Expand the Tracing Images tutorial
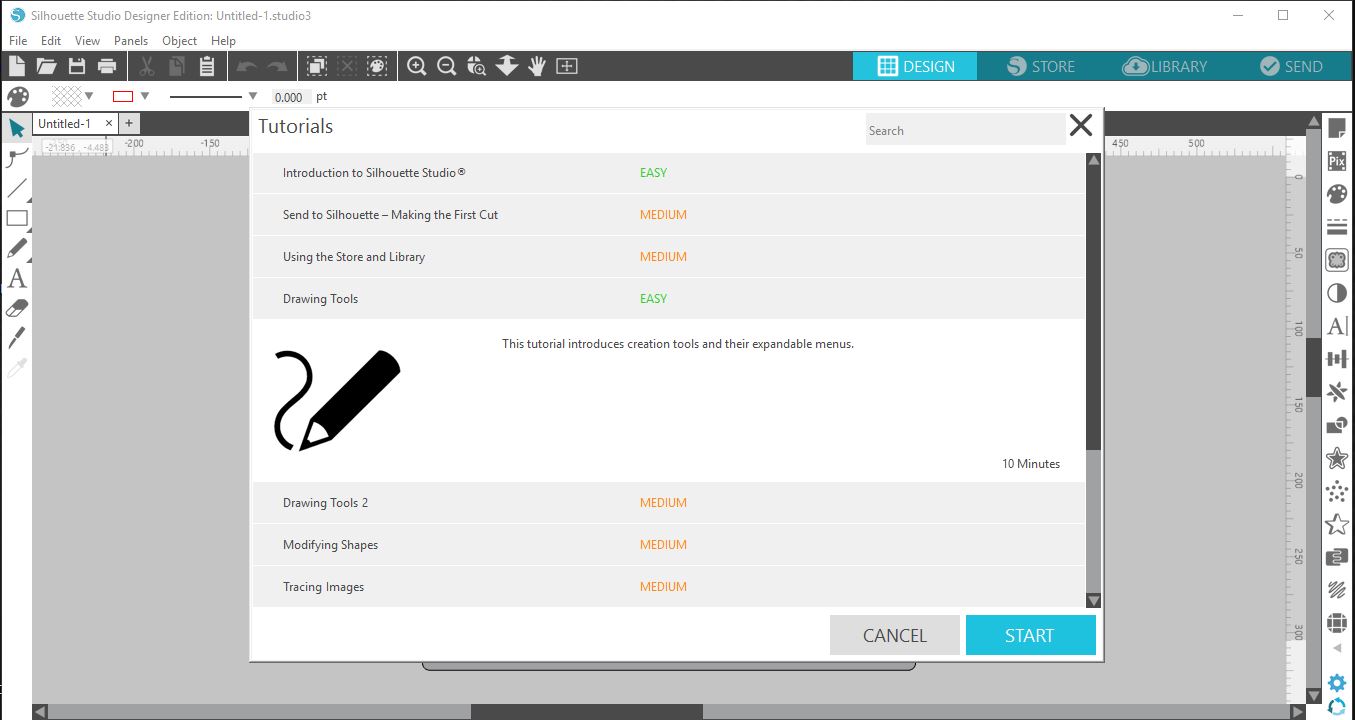This screenshot has width=1355, height=720. (668, 587)
